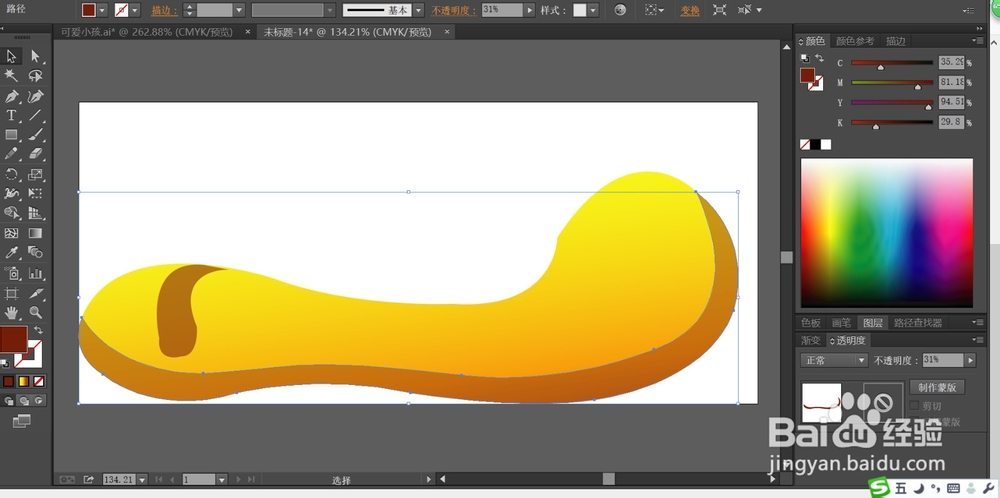Viewport: 1000px width, 498px height.
Task: Edit the K value field 29.8
Action: pyautogui.click(x=951, y=122)
